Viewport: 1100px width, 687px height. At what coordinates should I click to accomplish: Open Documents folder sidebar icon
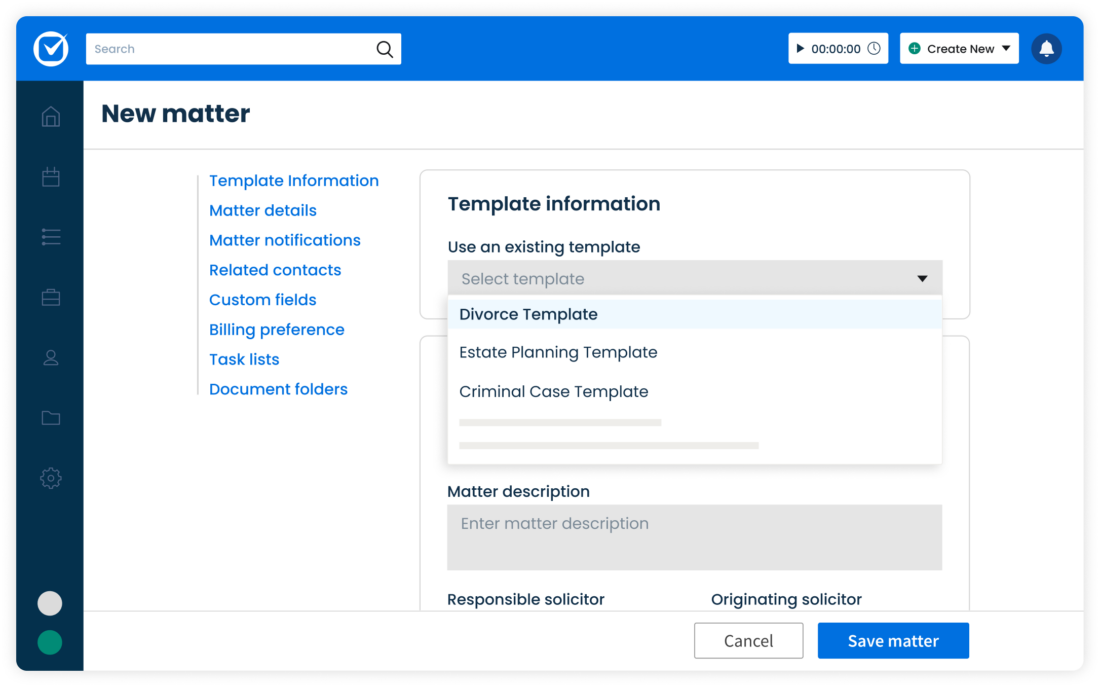[x=51, y=418]
